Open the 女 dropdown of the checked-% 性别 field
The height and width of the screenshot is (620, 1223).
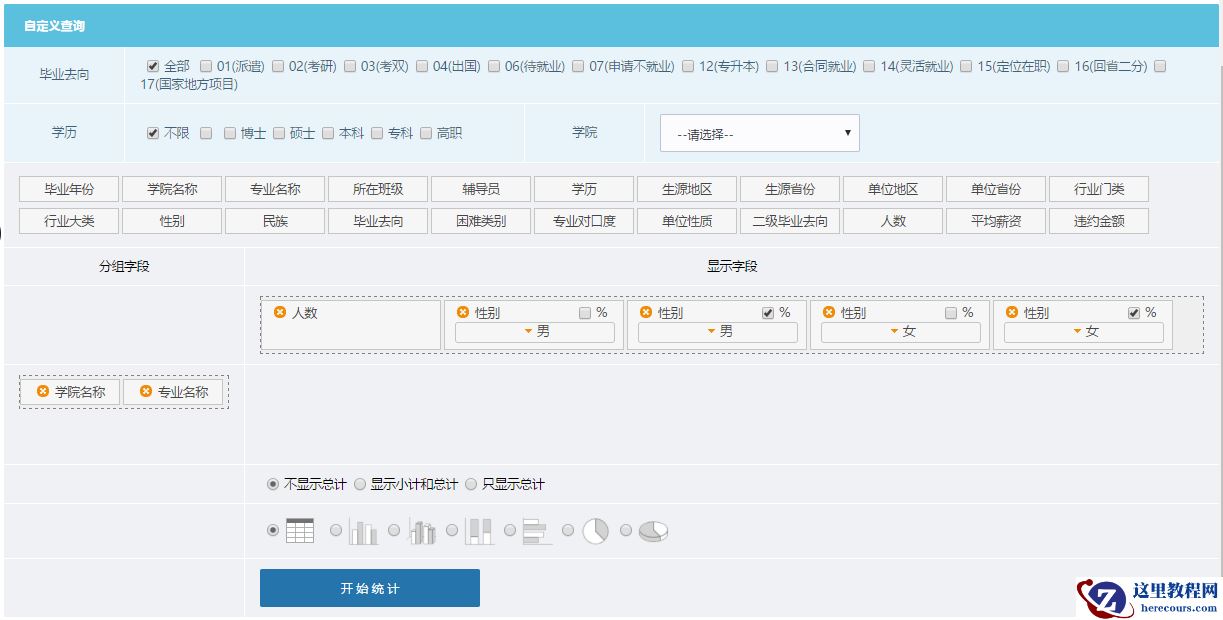click(1084, 332)
